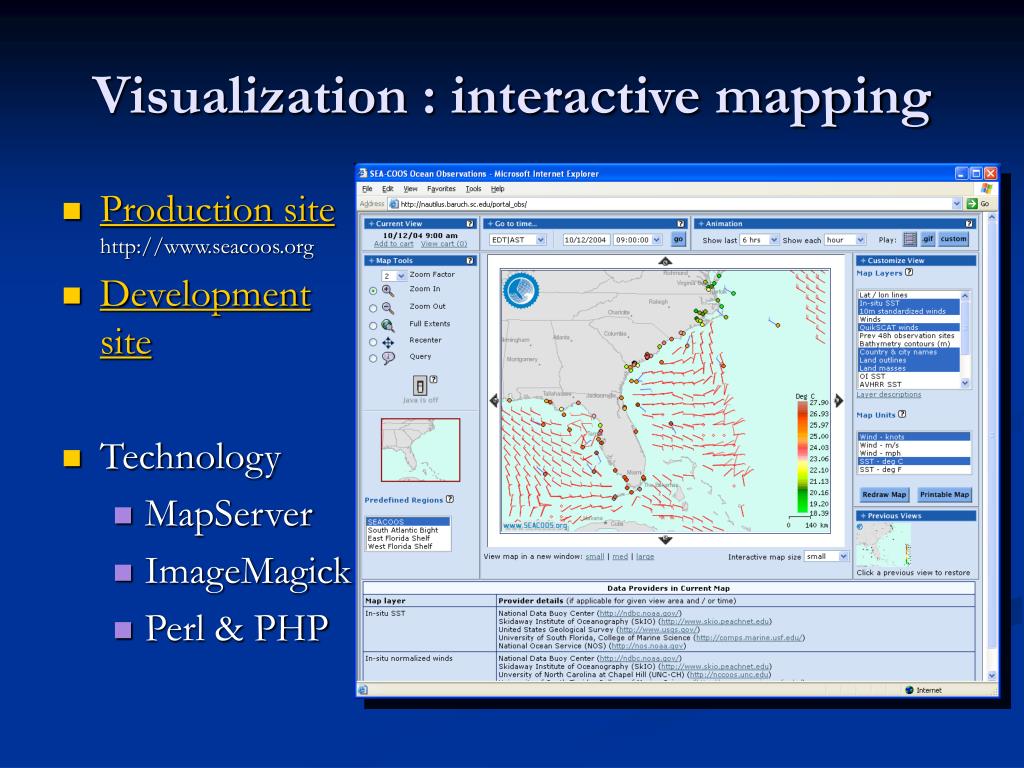
Task: Click the Java on/off switch icon
Action: coord(420,385)
